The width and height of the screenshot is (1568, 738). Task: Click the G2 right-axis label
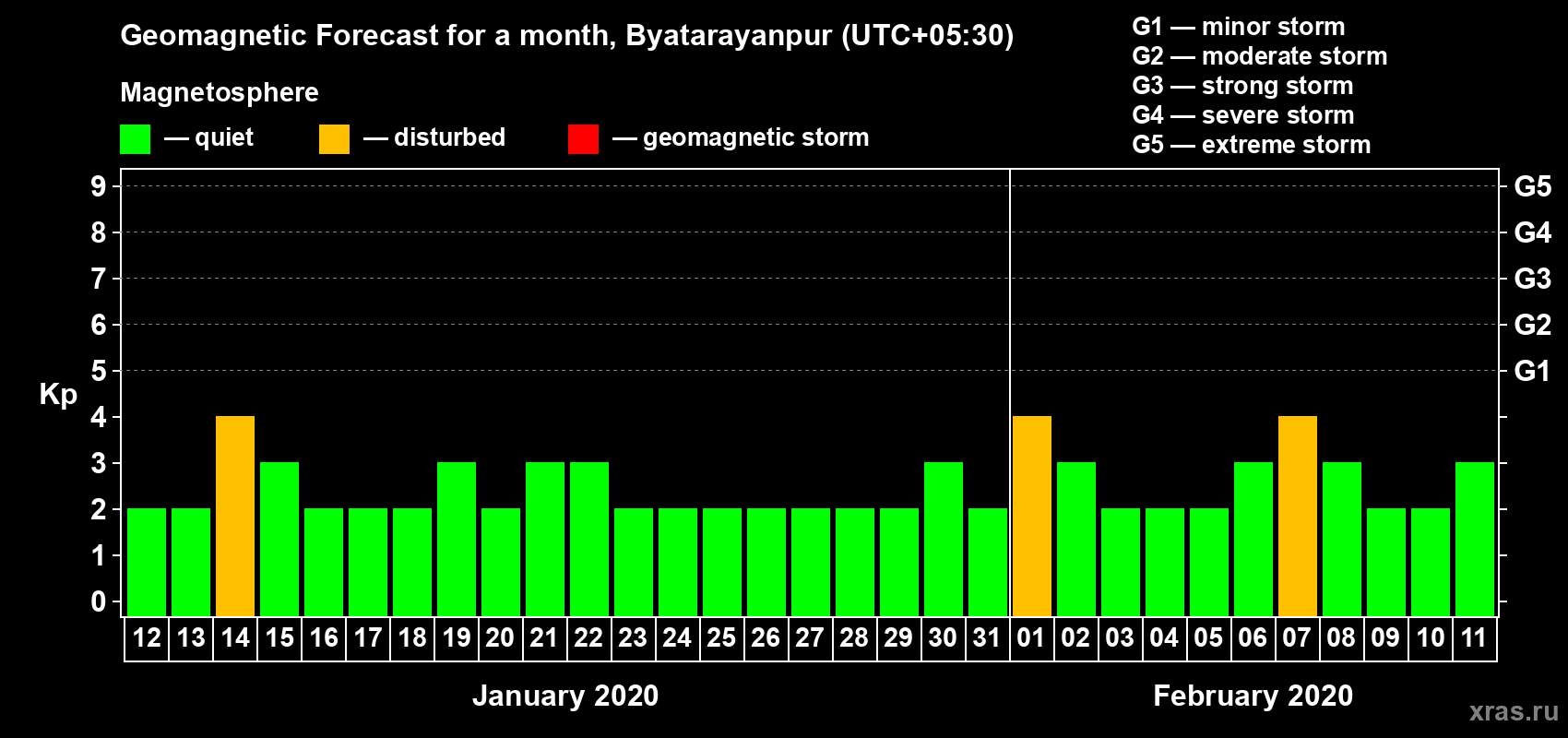(x=1533, y=325)
